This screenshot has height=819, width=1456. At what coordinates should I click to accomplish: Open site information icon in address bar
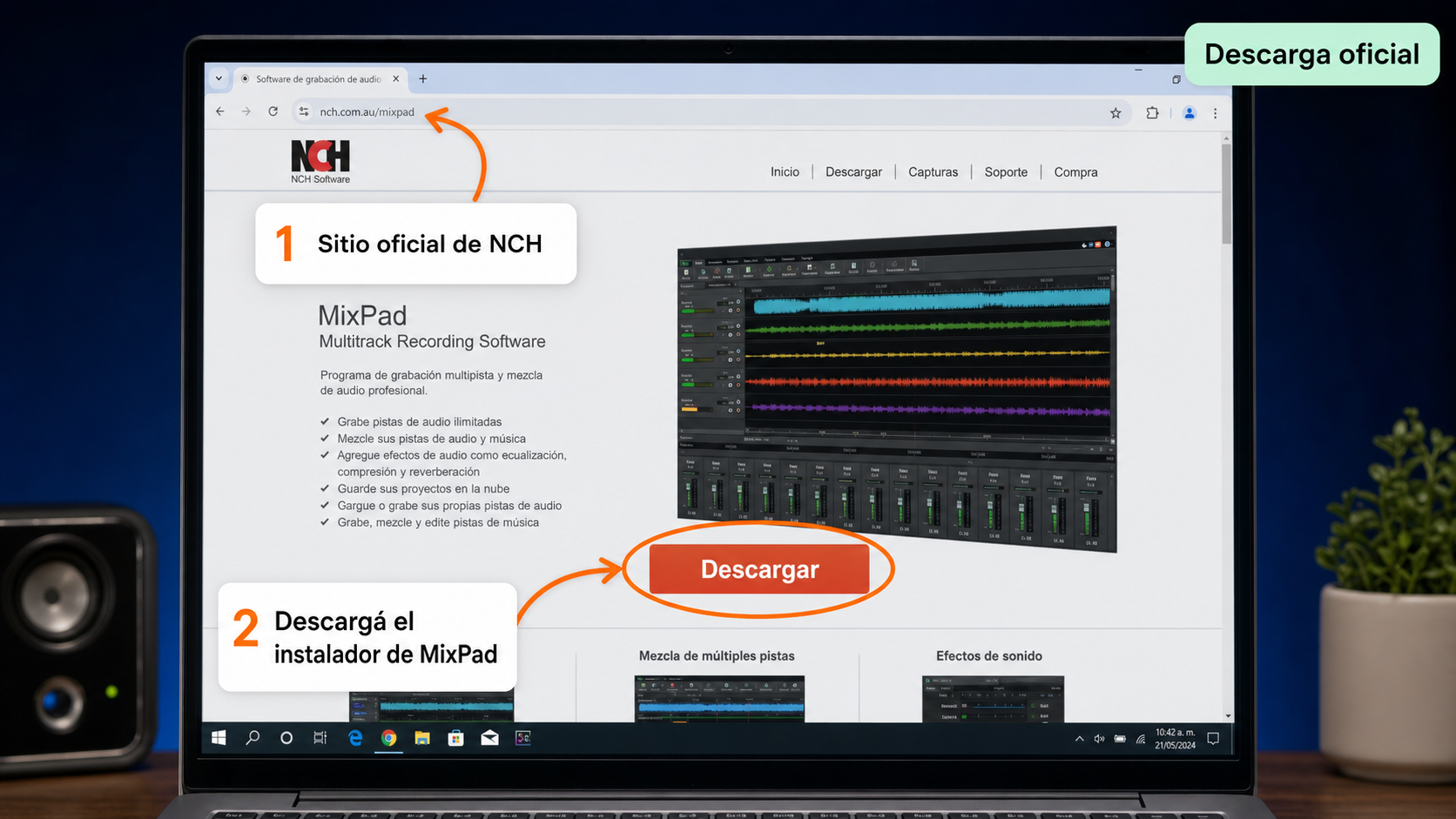(x=303, y=111)
